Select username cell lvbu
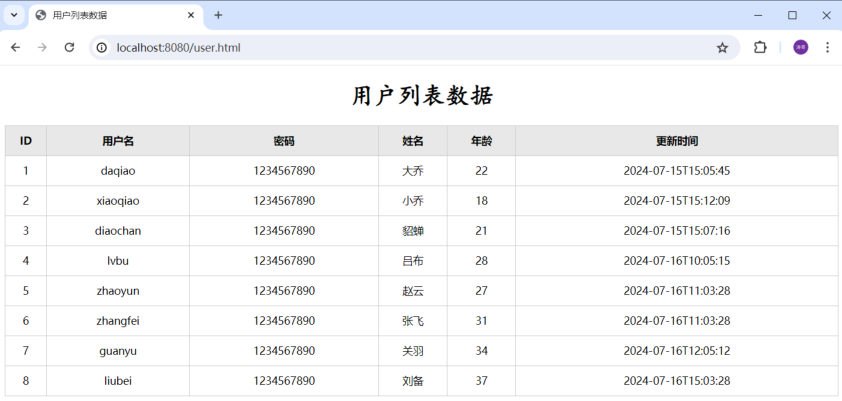The image size is (842, 401). 118,261
